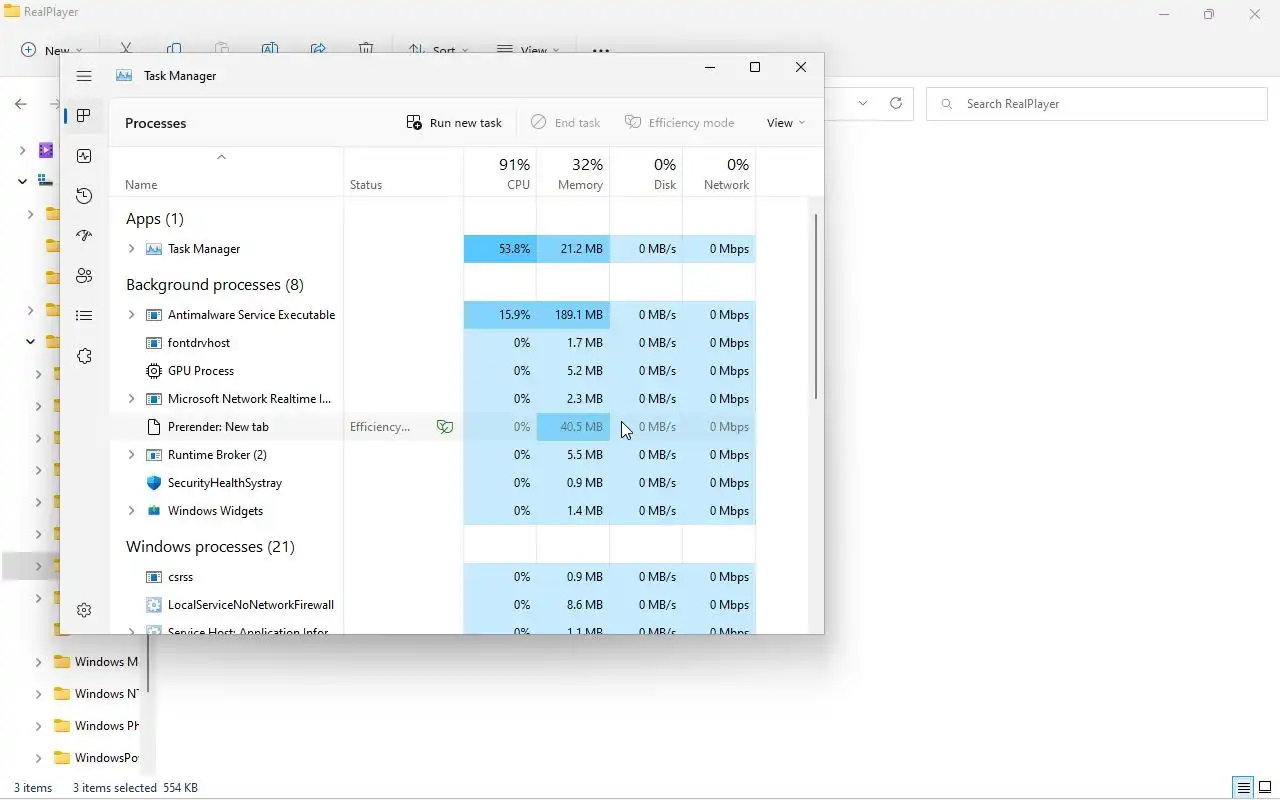Collapse the sort direction caret above Name
Viewport: 1280px width, 800px height.
coord(221,157)
